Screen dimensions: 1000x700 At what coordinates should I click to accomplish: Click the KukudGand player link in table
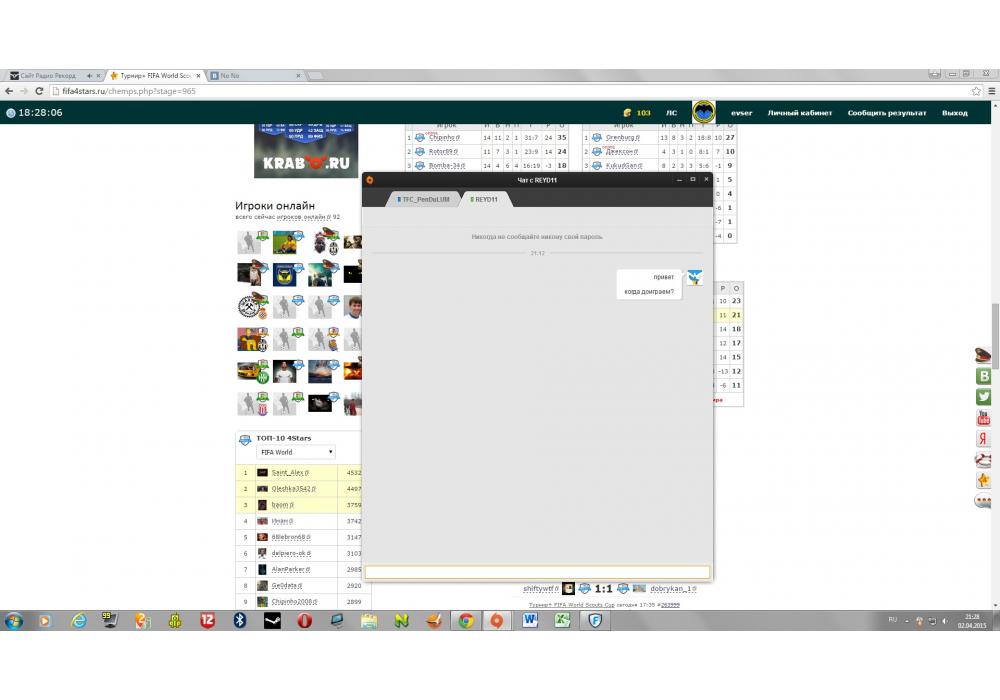point(624,165)
